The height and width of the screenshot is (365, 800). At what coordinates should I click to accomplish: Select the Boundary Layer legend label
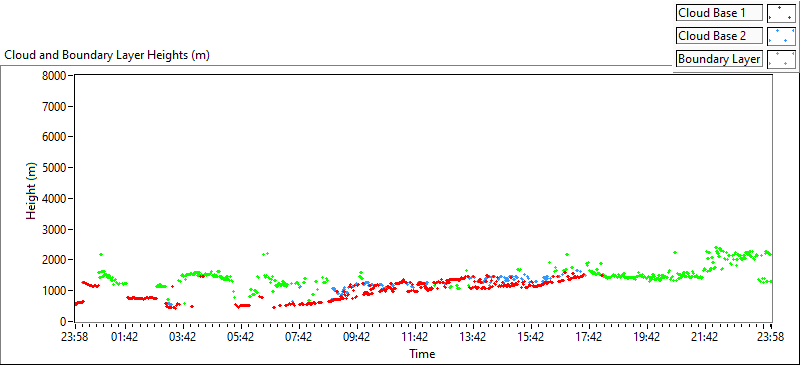(719, 59)
